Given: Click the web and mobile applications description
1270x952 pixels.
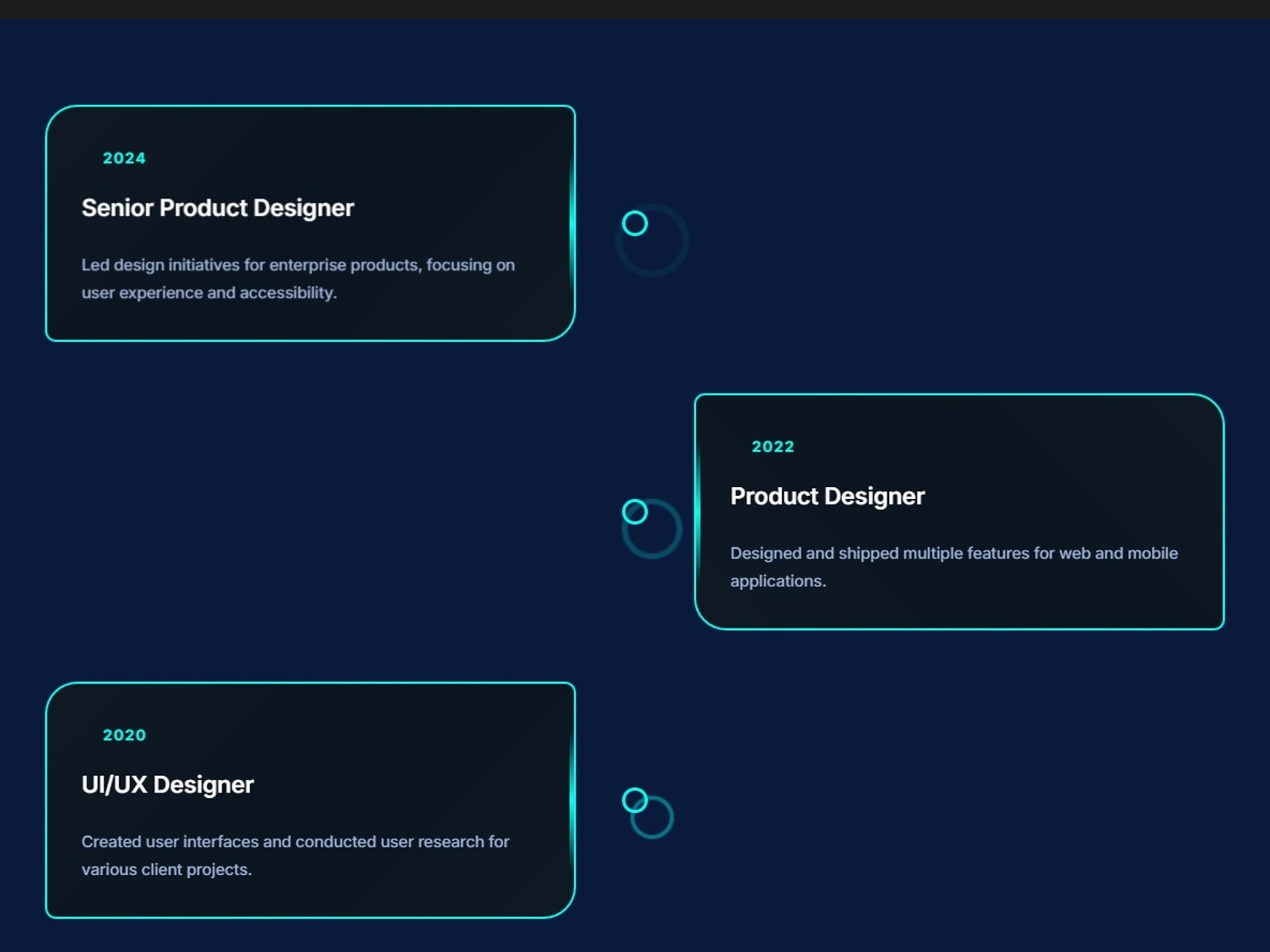Looking at the screenshot, I should point(954,567).
